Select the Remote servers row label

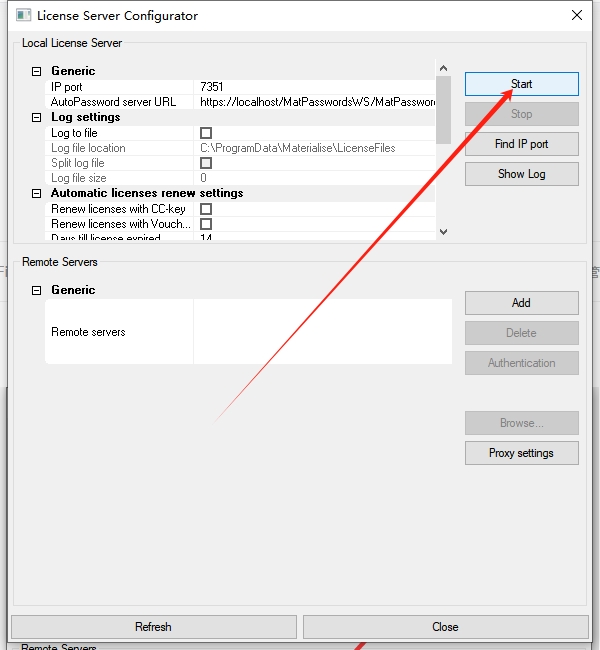click(88, 332)
